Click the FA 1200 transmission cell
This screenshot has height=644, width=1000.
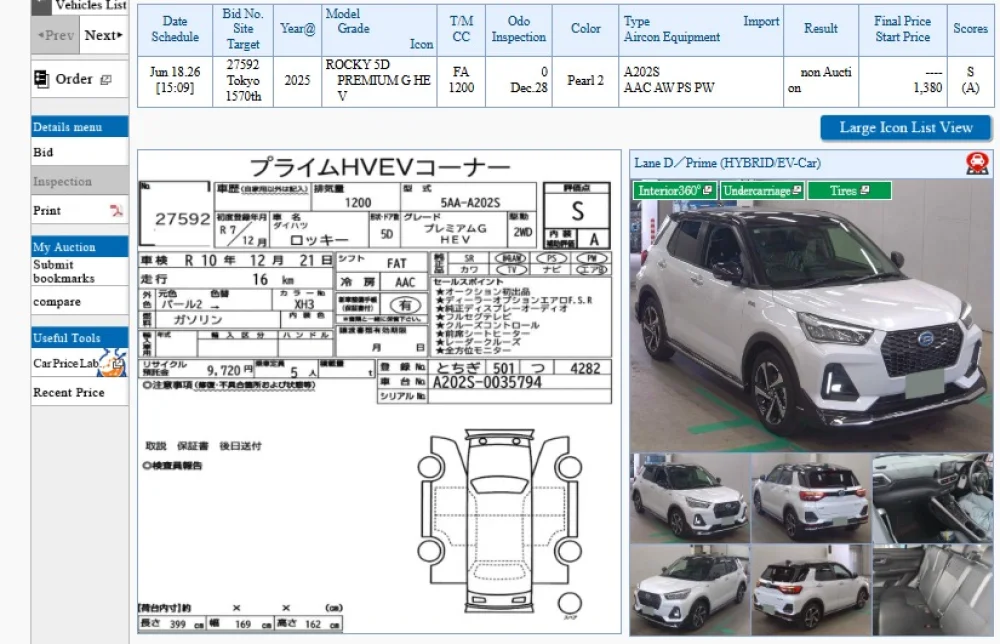(461, 81)
